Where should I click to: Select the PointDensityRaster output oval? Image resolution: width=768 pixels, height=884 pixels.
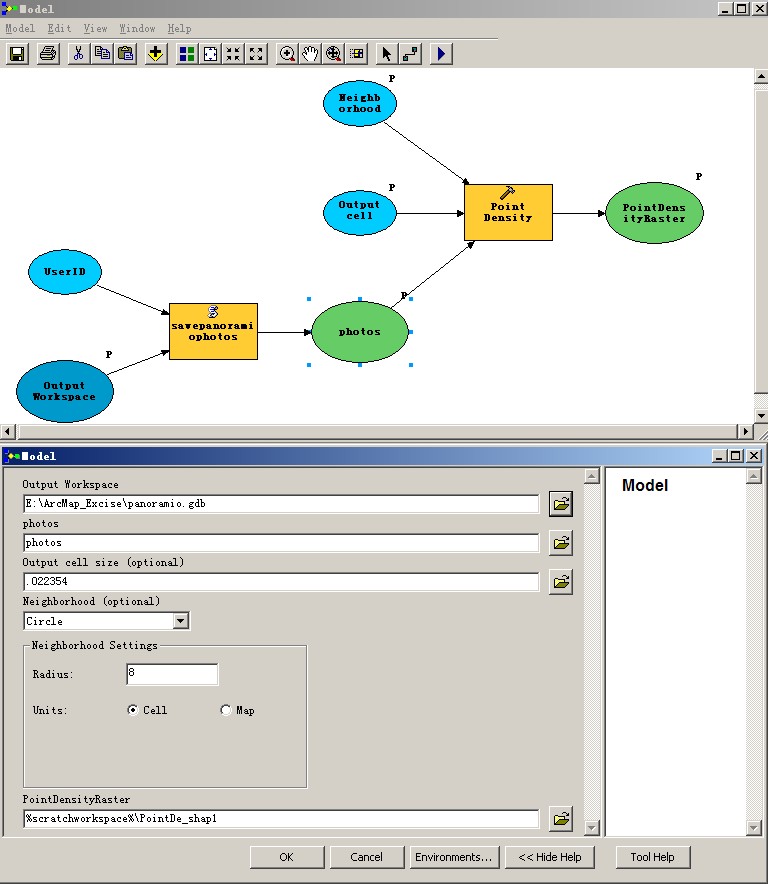(654, 213)
